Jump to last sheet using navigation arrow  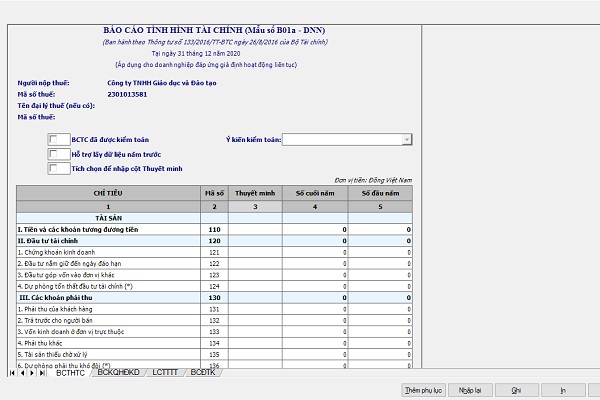(x=40, y=373)
